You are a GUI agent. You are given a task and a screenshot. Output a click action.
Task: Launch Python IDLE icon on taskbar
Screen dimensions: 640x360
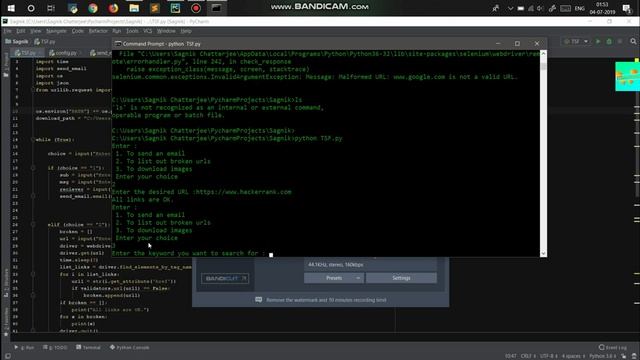[x=73, y=8]
